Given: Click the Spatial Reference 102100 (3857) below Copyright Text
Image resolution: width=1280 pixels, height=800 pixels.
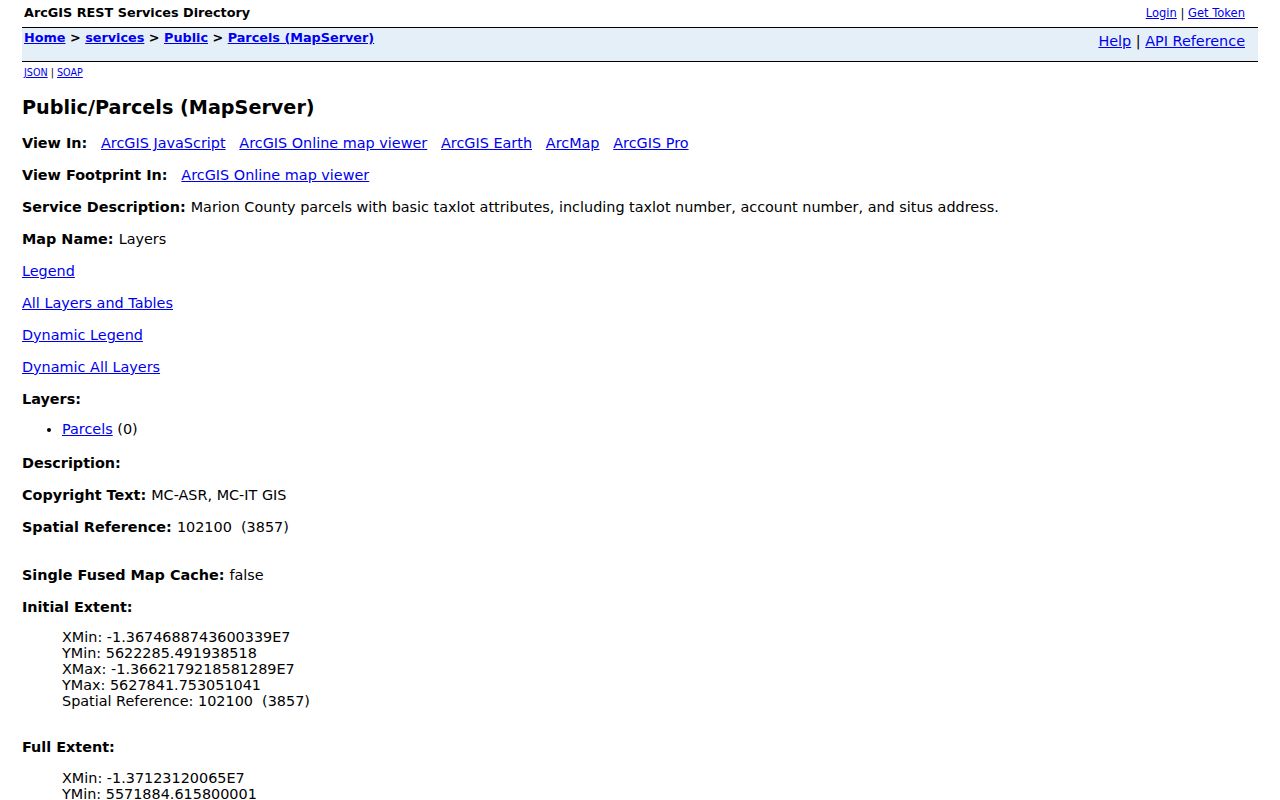Looking at the screenshot, I should [x=233, y=527].
